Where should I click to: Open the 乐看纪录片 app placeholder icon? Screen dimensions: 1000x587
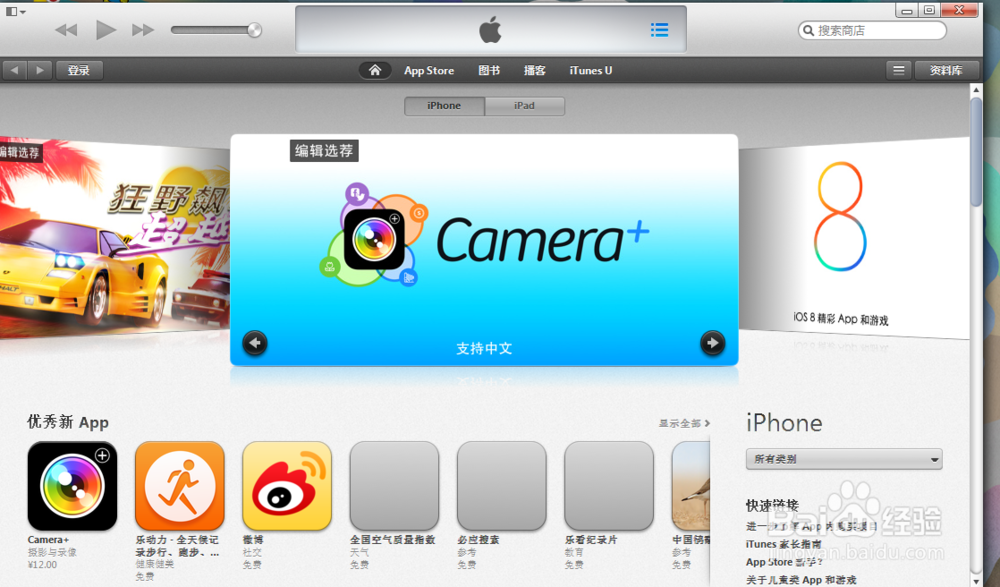coord(609,486)
